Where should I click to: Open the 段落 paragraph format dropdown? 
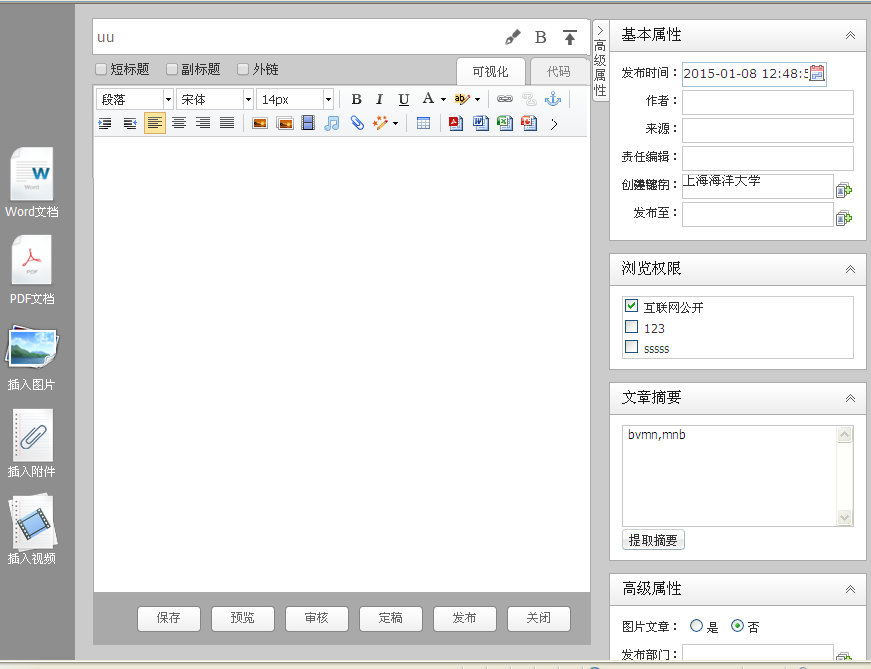[135, 99]
